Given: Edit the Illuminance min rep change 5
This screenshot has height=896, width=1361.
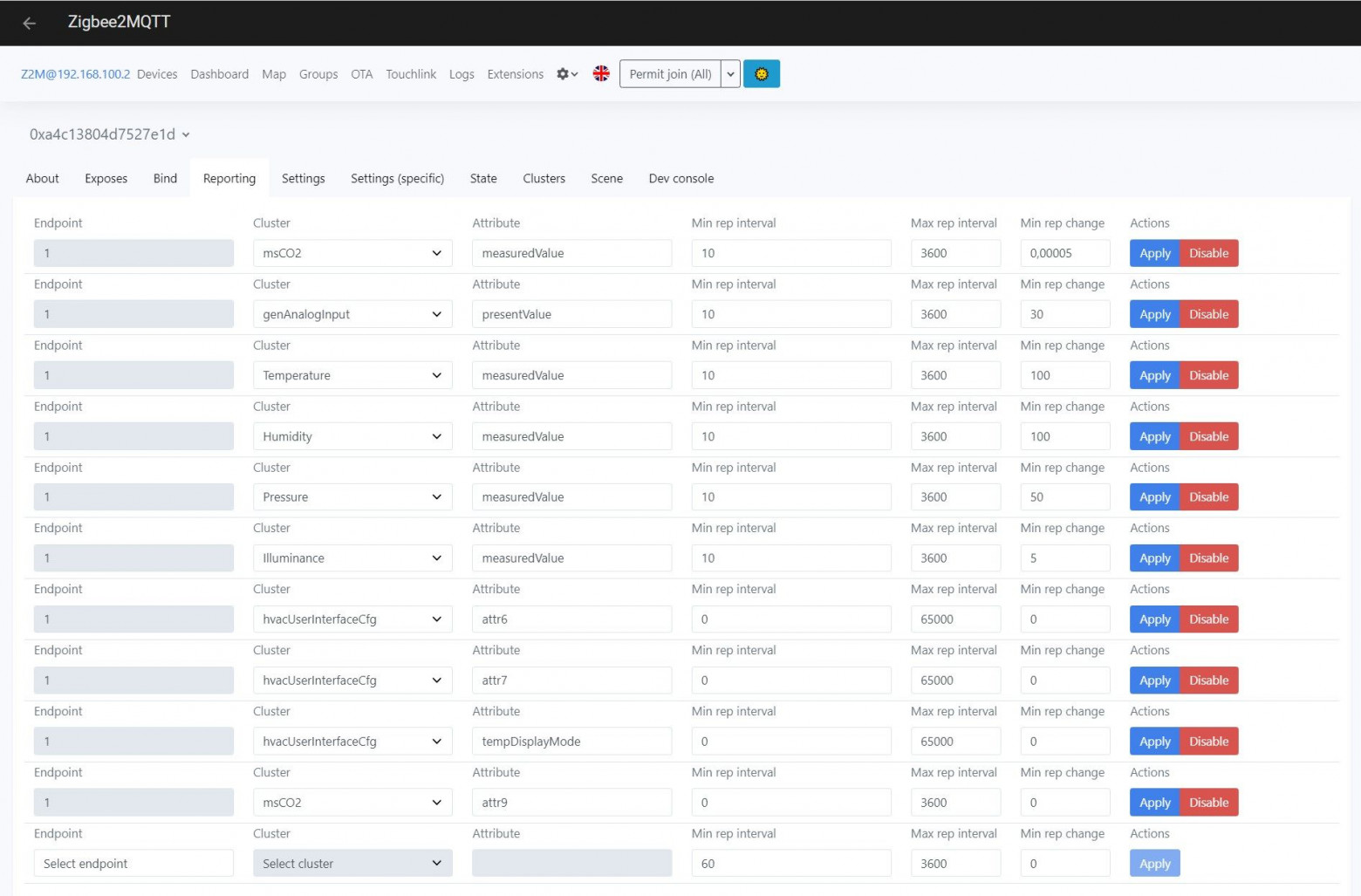Looking at the screenshot, I should click(1065, 558).
